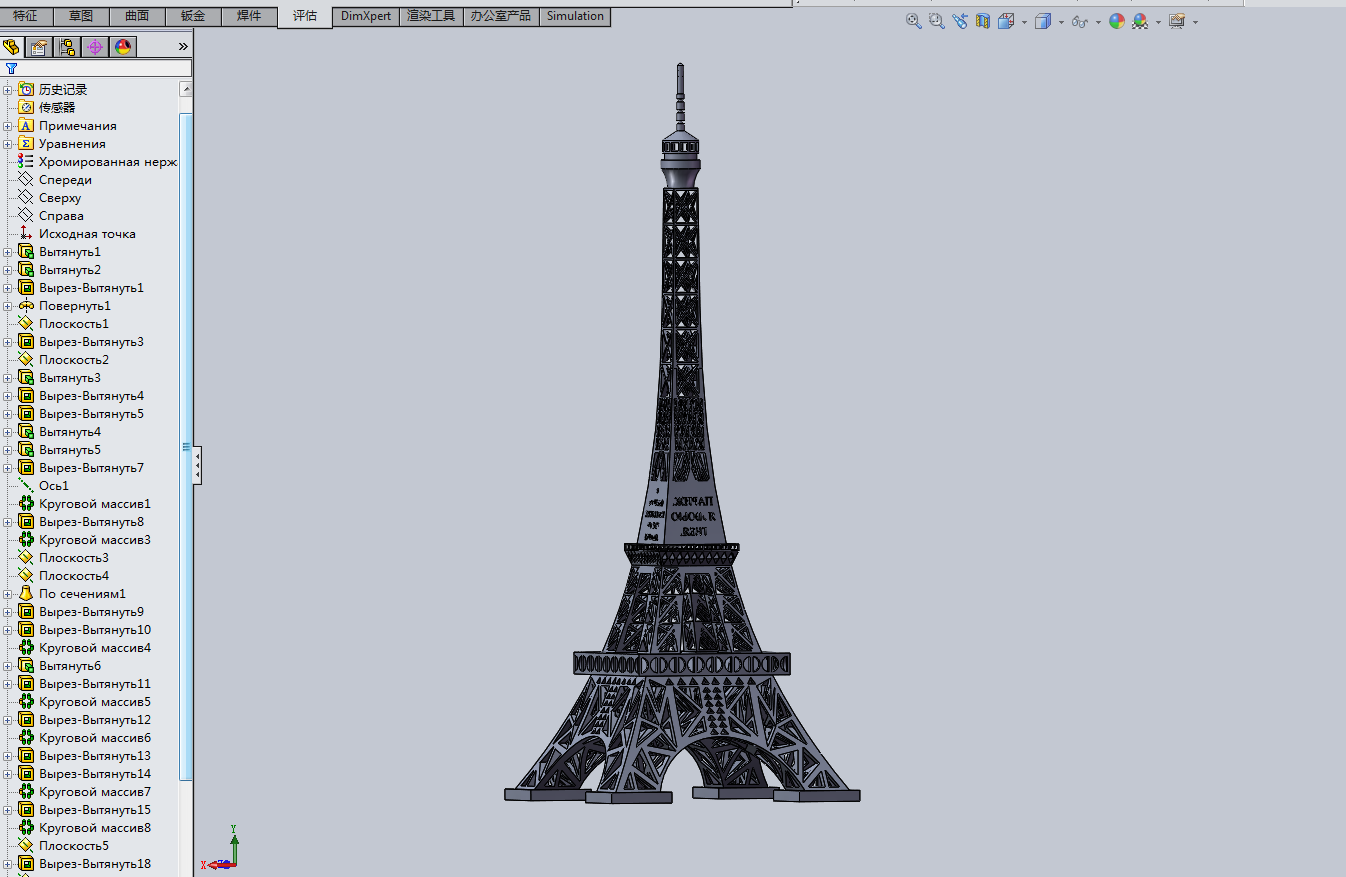This screenshot has width=1346, height=877.
Task: Open the DisplayManager color sphere tab
Action: pos(123,47)
